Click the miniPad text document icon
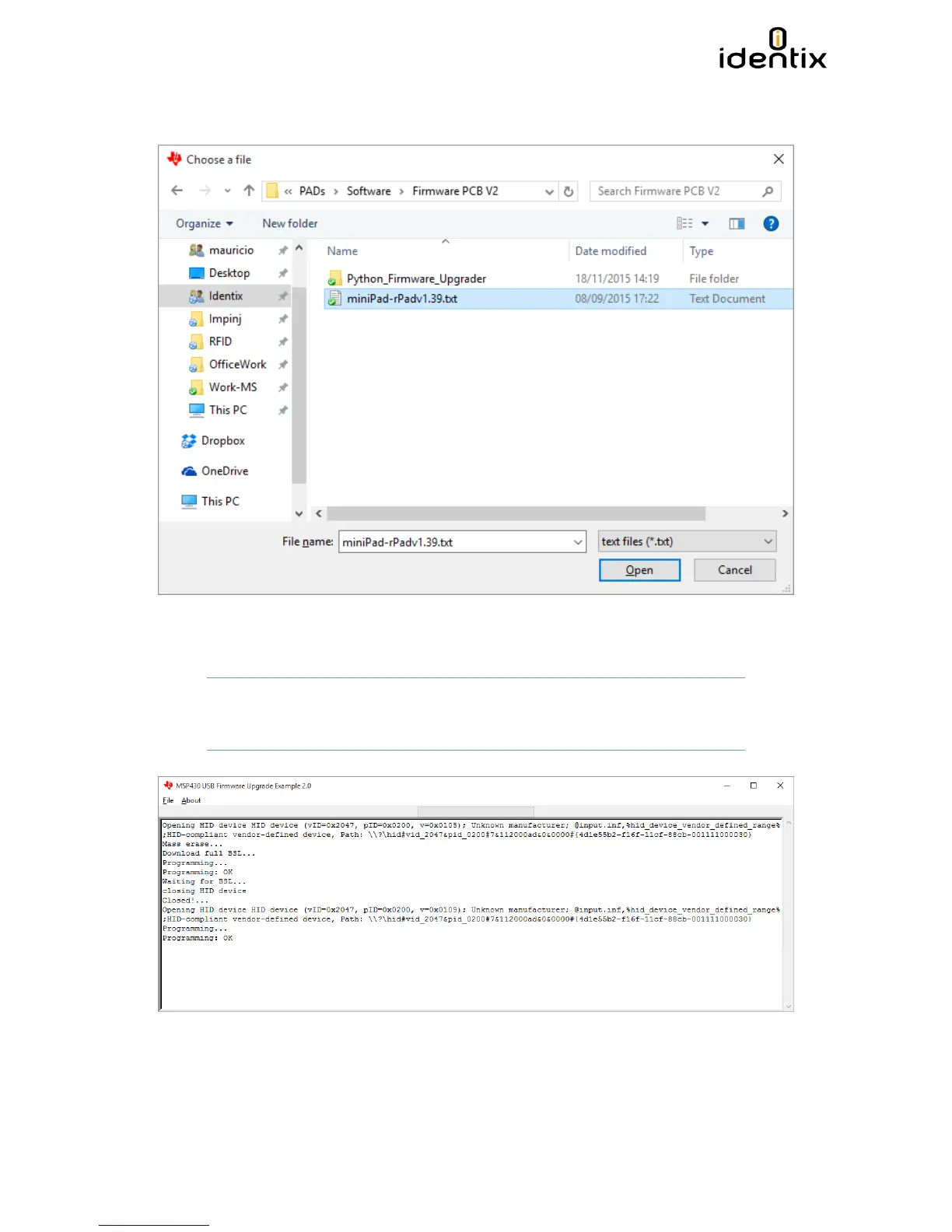952x1232 pixels. 334,299
